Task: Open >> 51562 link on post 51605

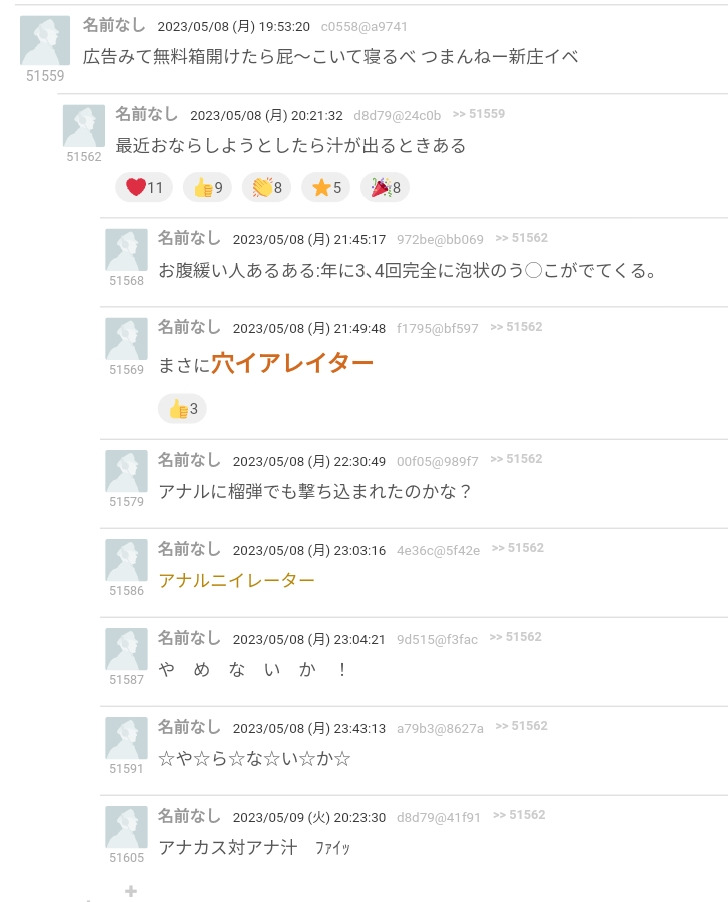Action: 519,815
